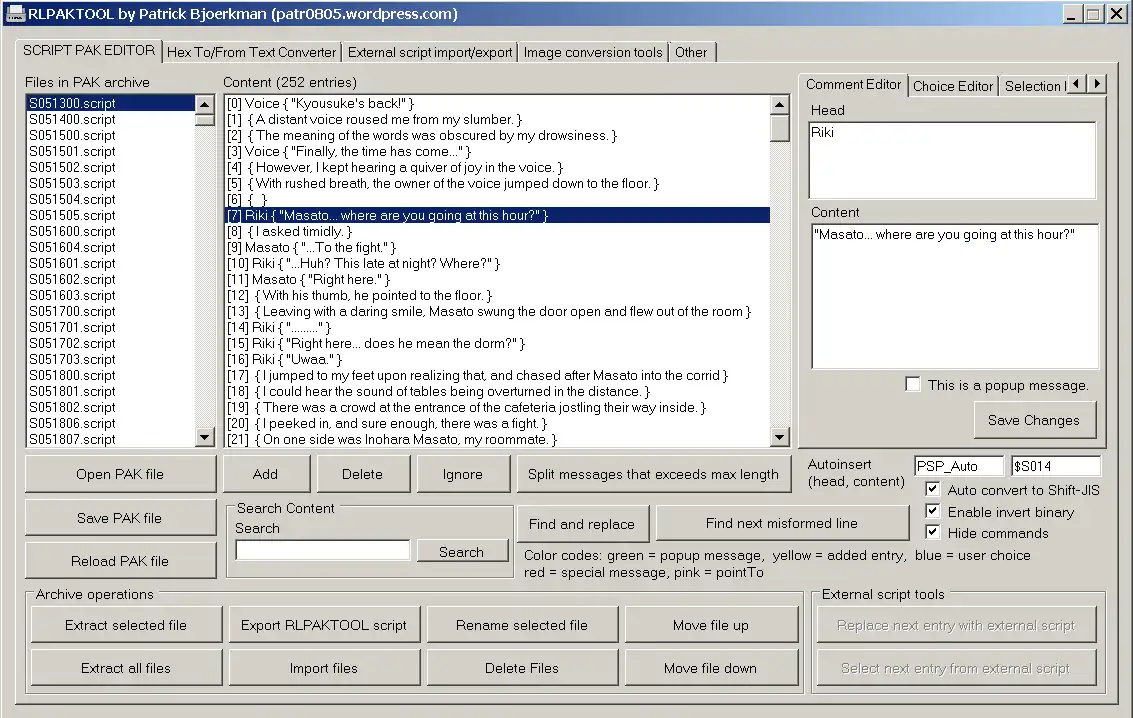
Task: Click Extract all files button
Action: [126, 668]
